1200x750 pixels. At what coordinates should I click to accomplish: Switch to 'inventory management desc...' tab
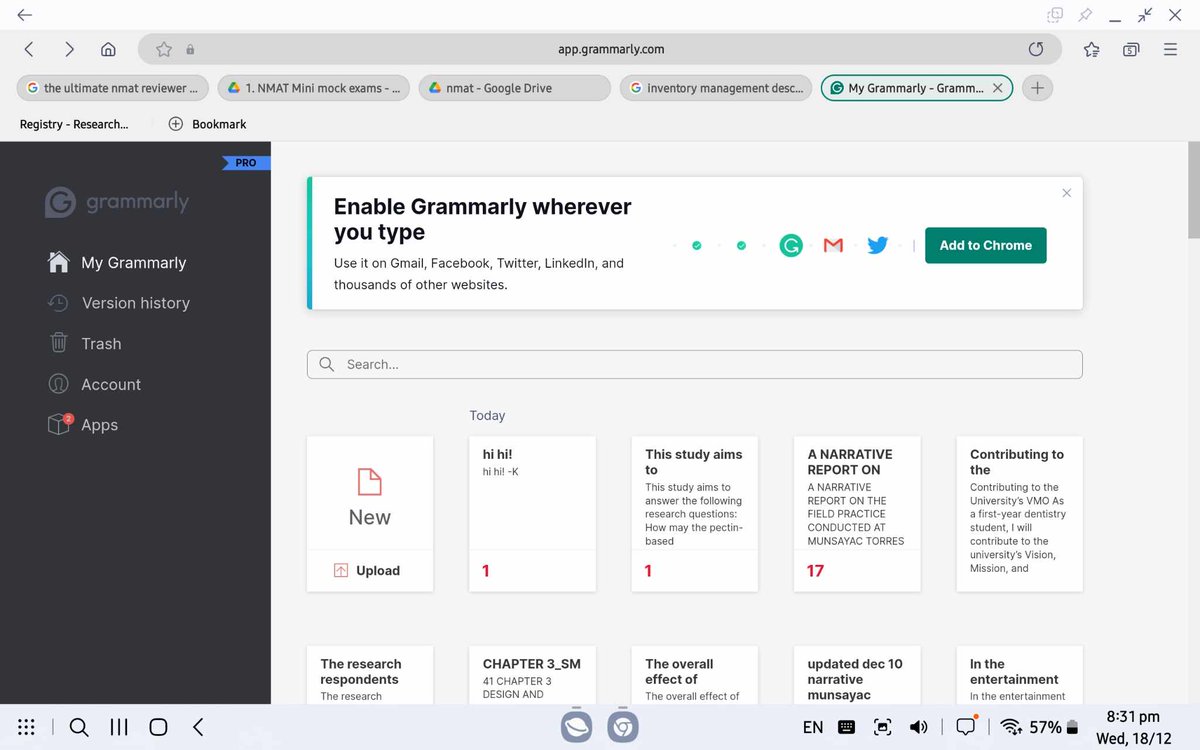click(x=716, y=88)
